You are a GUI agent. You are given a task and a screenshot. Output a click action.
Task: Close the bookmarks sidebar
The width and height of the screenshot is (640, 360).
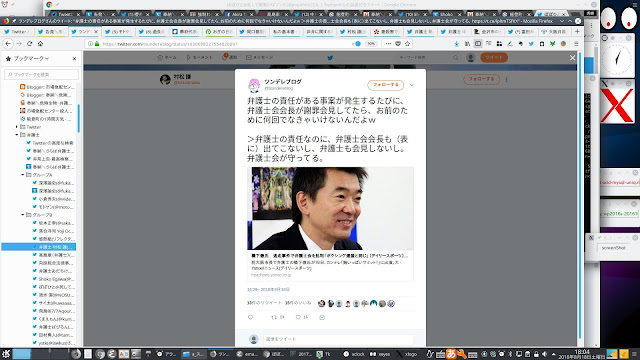pos(74,59)
